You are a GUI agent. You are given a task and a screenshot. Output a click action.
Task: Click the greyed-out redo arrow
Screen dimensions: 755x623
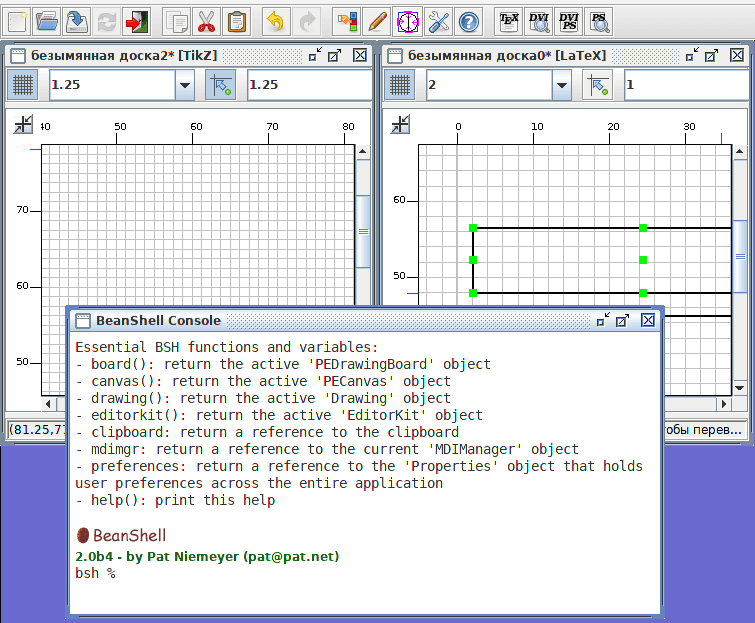(x=306, y=22)
